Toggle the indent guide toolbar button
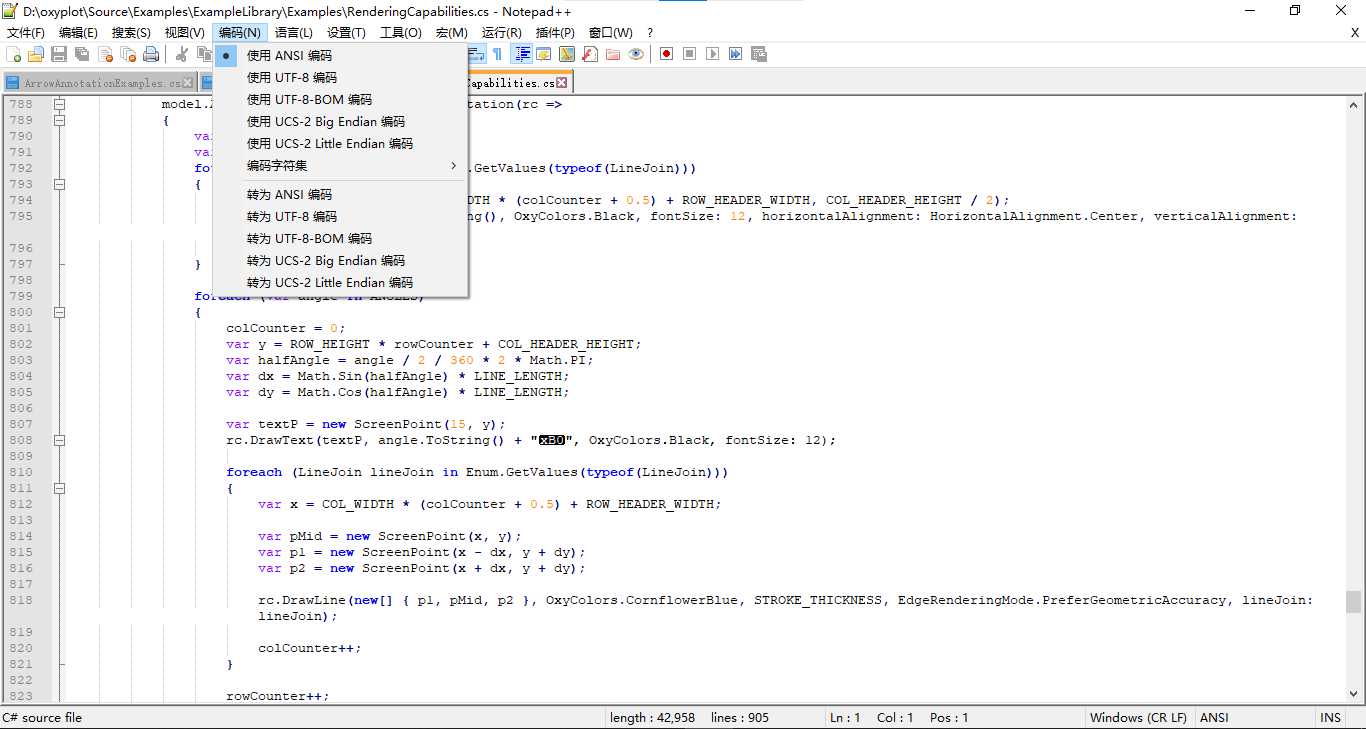Screen dimensions: 1366x729 [521, 54]
